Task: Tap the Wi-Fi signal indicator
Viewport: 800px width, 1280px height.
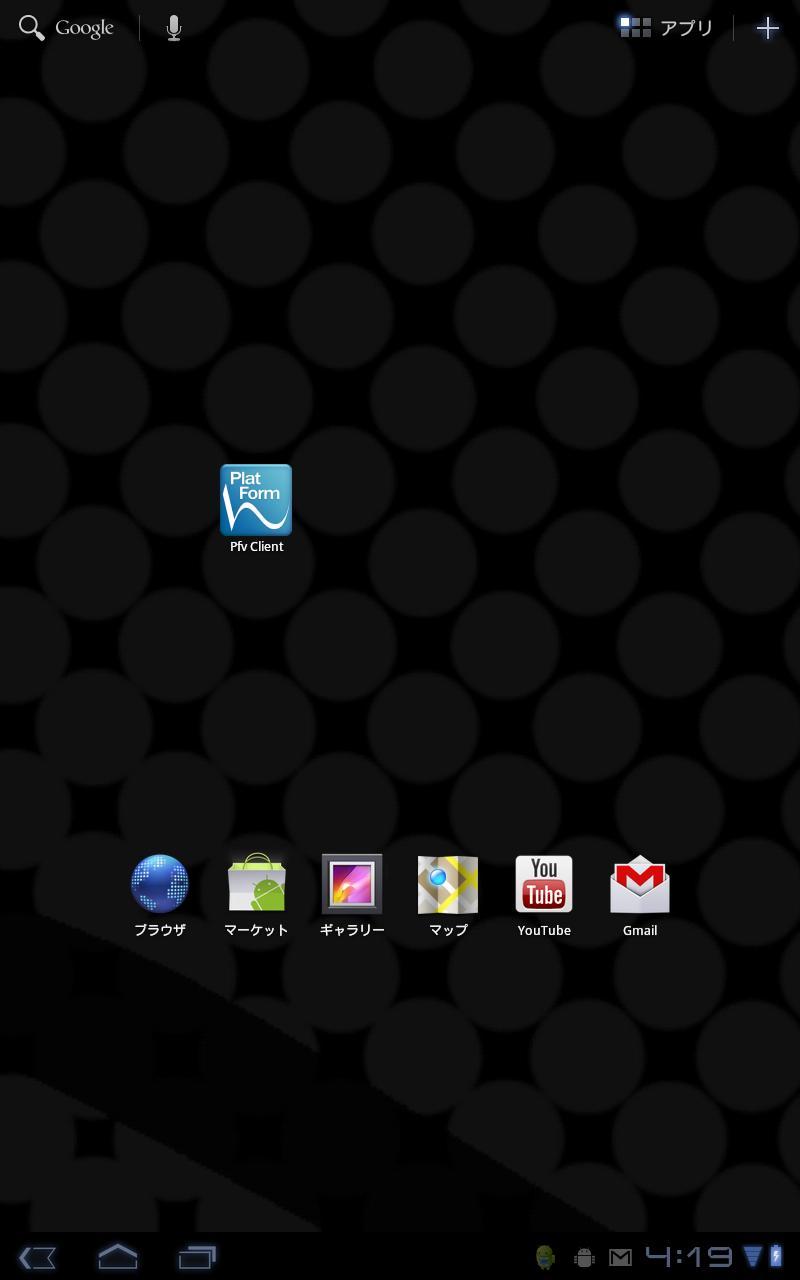Action: 751,1257
